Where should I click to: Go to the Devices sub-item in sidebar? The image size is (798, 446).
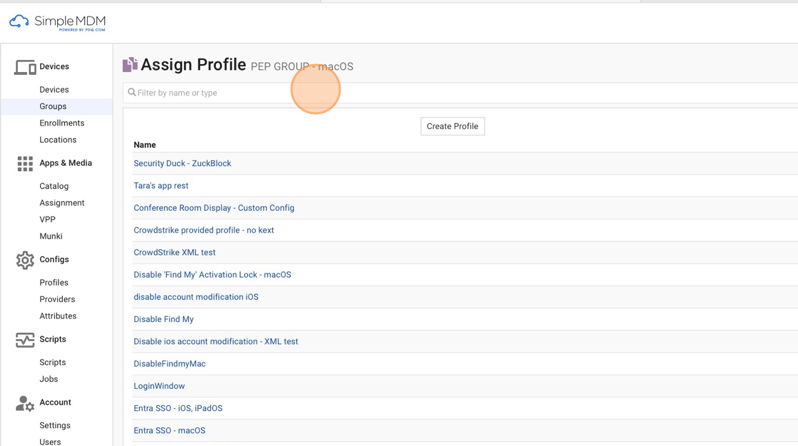coord(54,90)
